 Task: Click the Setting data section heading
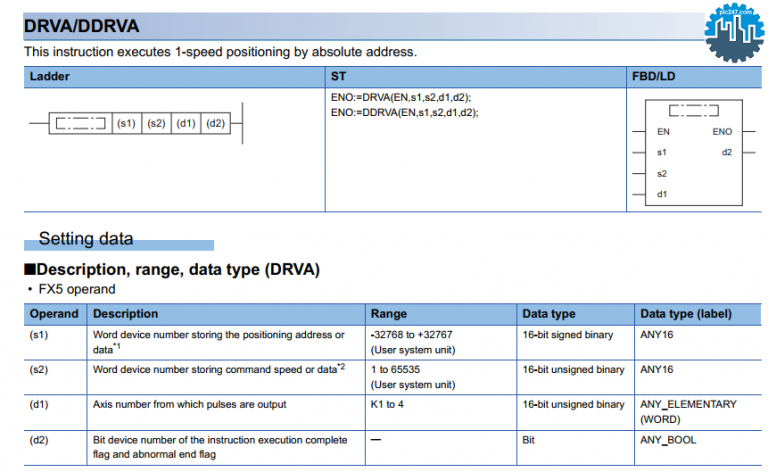coord(85,239)
